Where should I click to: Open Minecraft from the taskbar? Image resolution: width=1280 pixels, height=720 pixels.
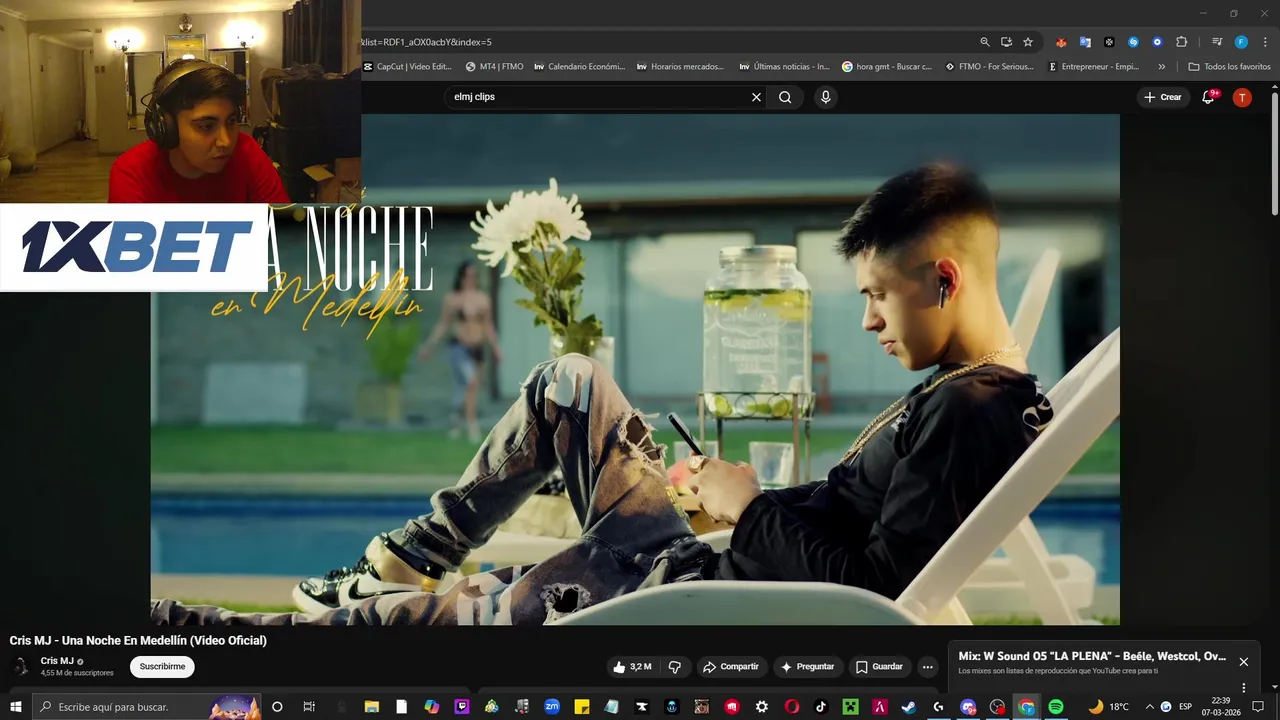[850, 707]
